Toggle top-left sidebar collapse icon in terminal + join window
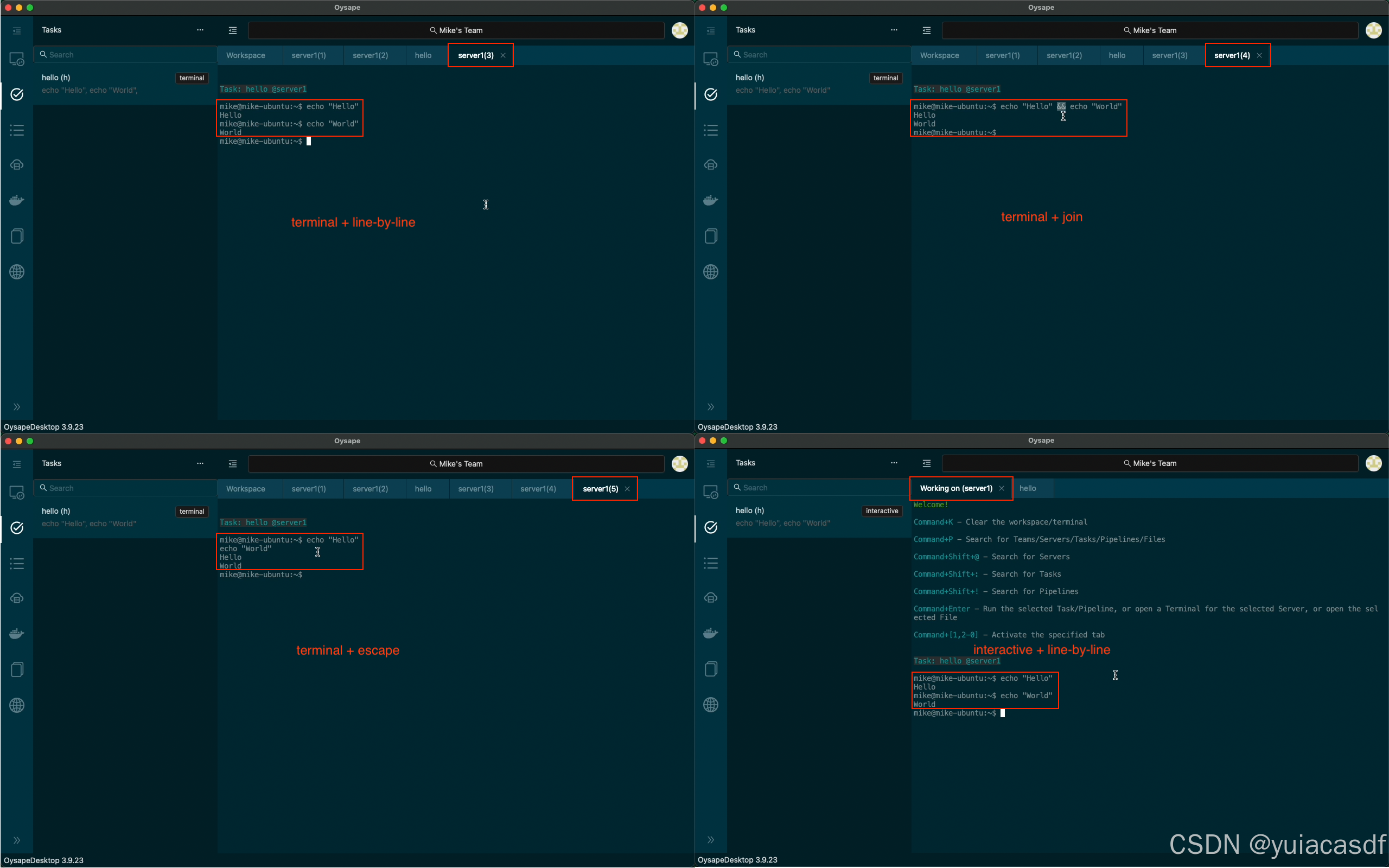Screen dimensions: 1389x868 coord(711,30)
